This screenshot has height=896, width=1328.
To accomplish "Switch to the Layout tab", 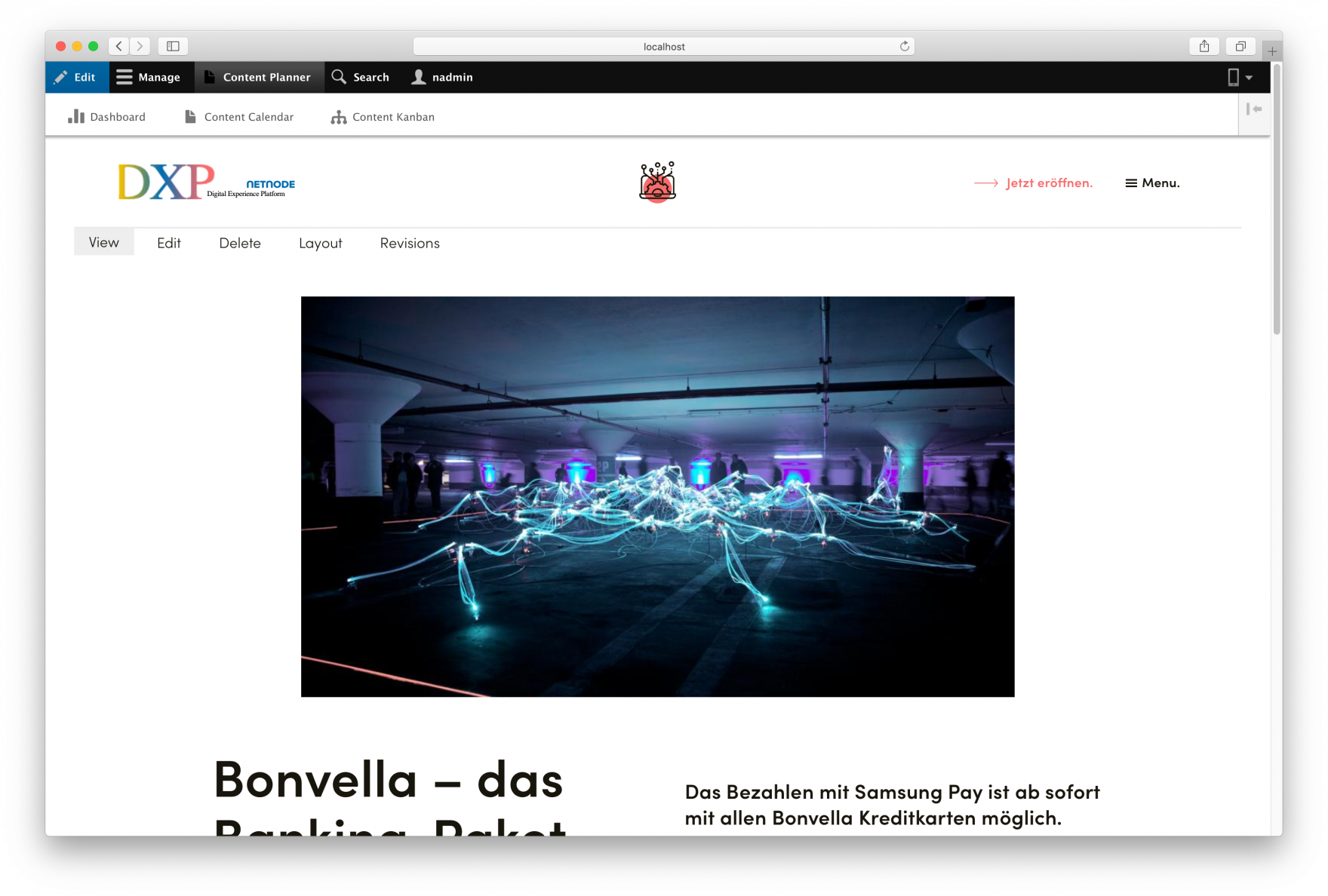I will click(x=321, y=243).
